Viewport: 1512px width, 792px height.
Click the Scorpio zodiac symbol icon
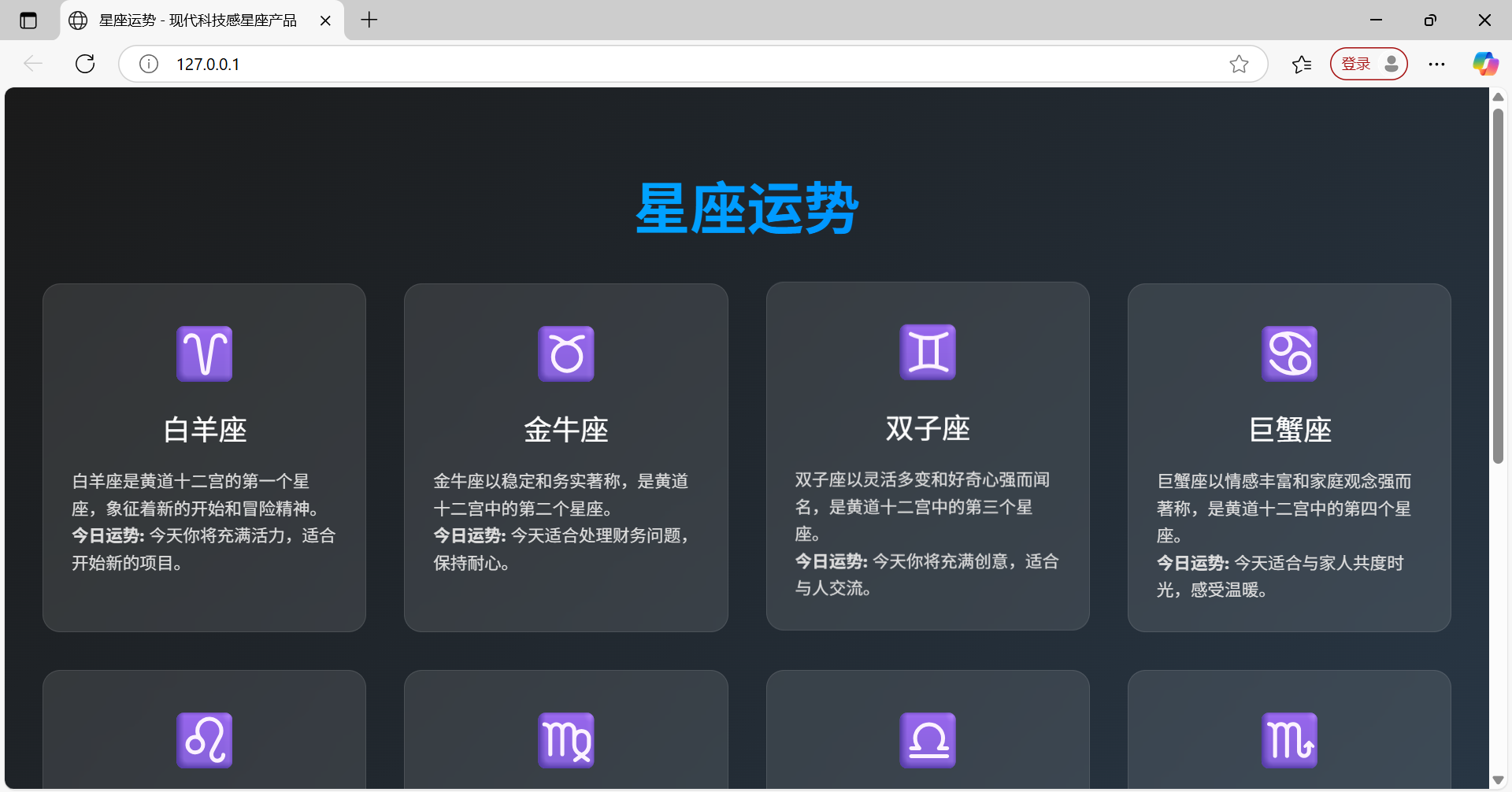pyautogui.click(x=1289, y=740)
